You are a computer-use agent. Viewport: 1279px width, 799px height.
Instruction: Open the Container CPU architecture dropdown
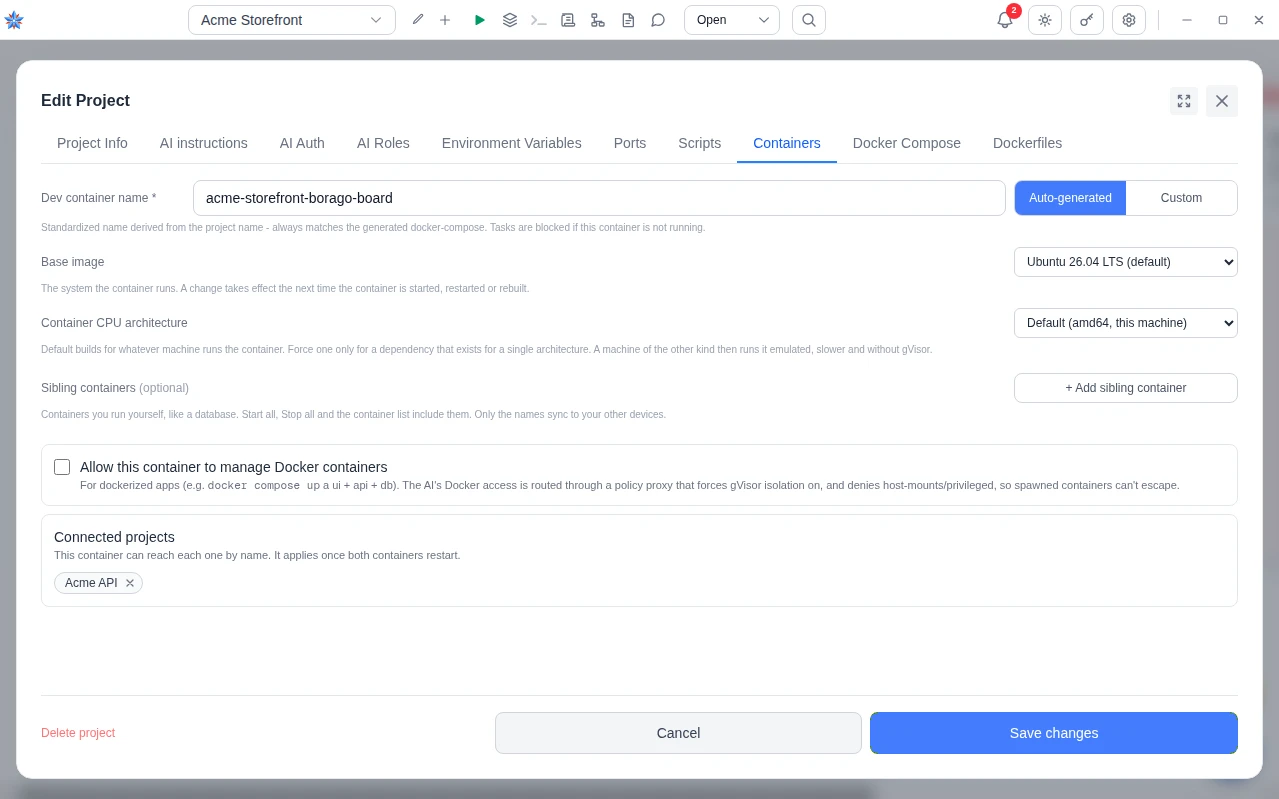1126,323
